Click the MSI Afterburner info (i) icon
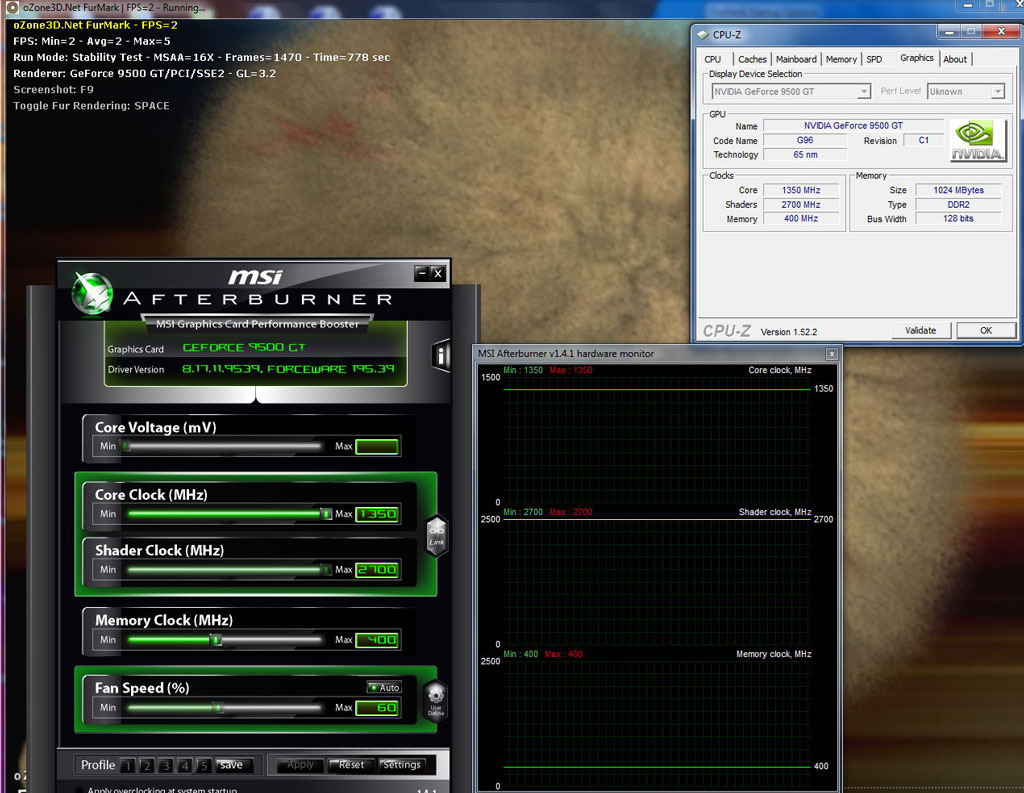1024x793 pixels. [441, 356]
